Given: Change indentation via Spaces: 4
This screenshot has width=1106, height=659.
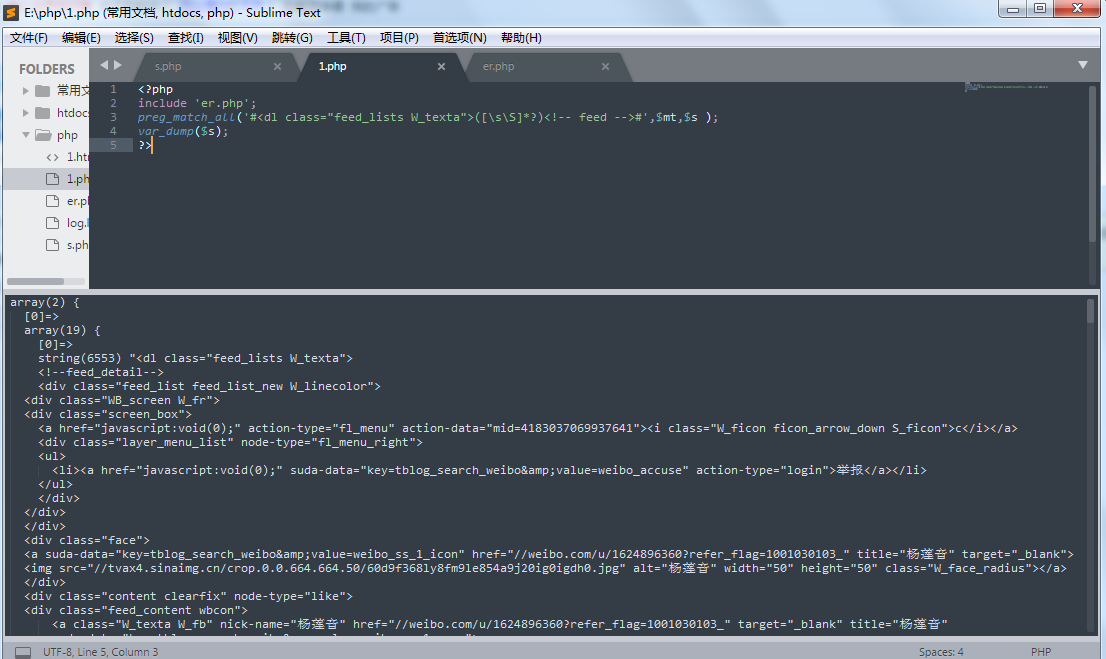Looking at the screenshot, I should click(941, 652).
